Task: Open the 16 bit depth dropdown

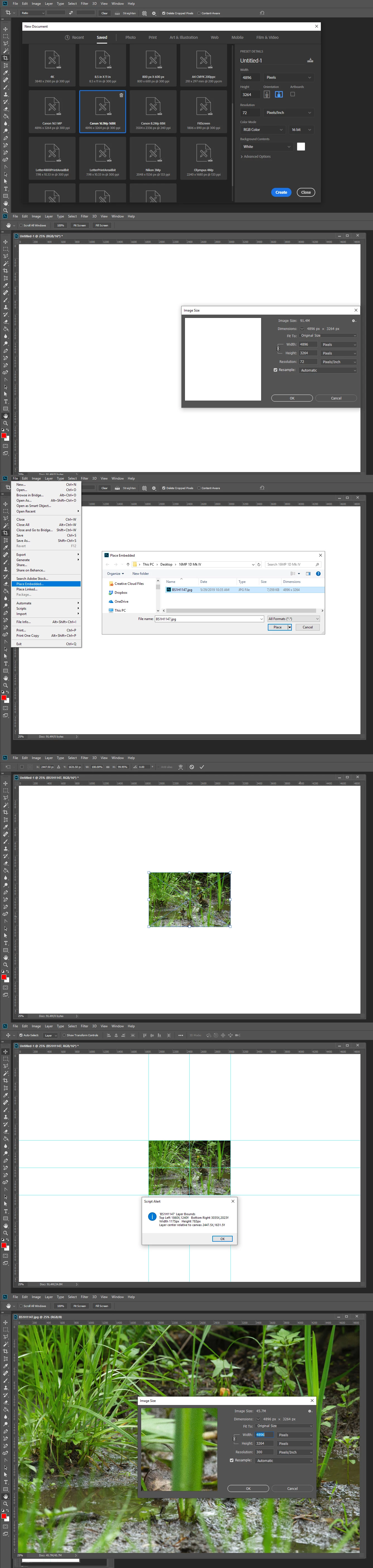Action: point(301,130)
